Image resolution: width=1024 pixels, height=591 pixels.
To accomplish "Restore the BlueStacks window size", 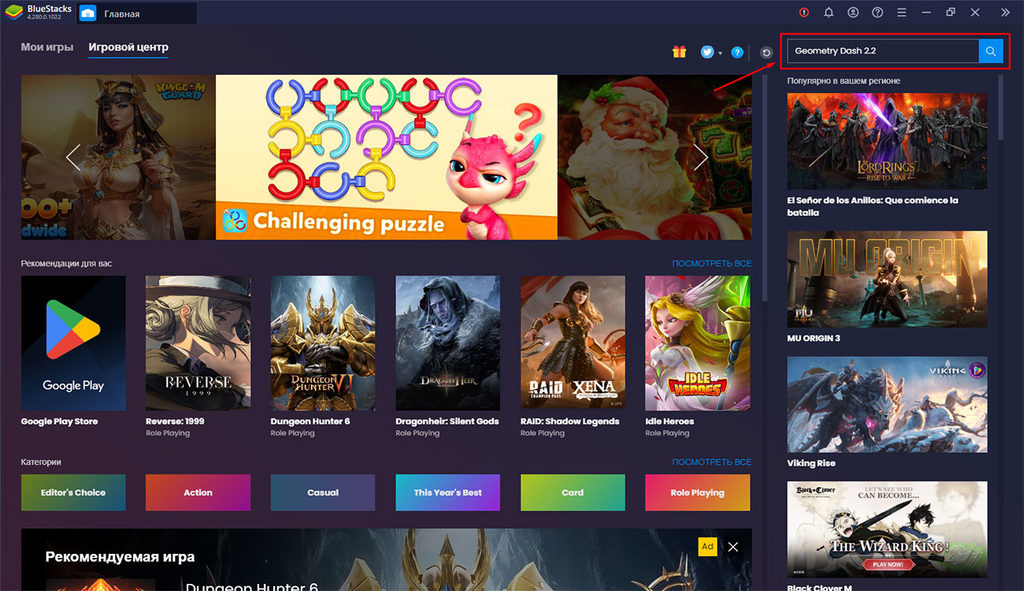I will [951, 12].
